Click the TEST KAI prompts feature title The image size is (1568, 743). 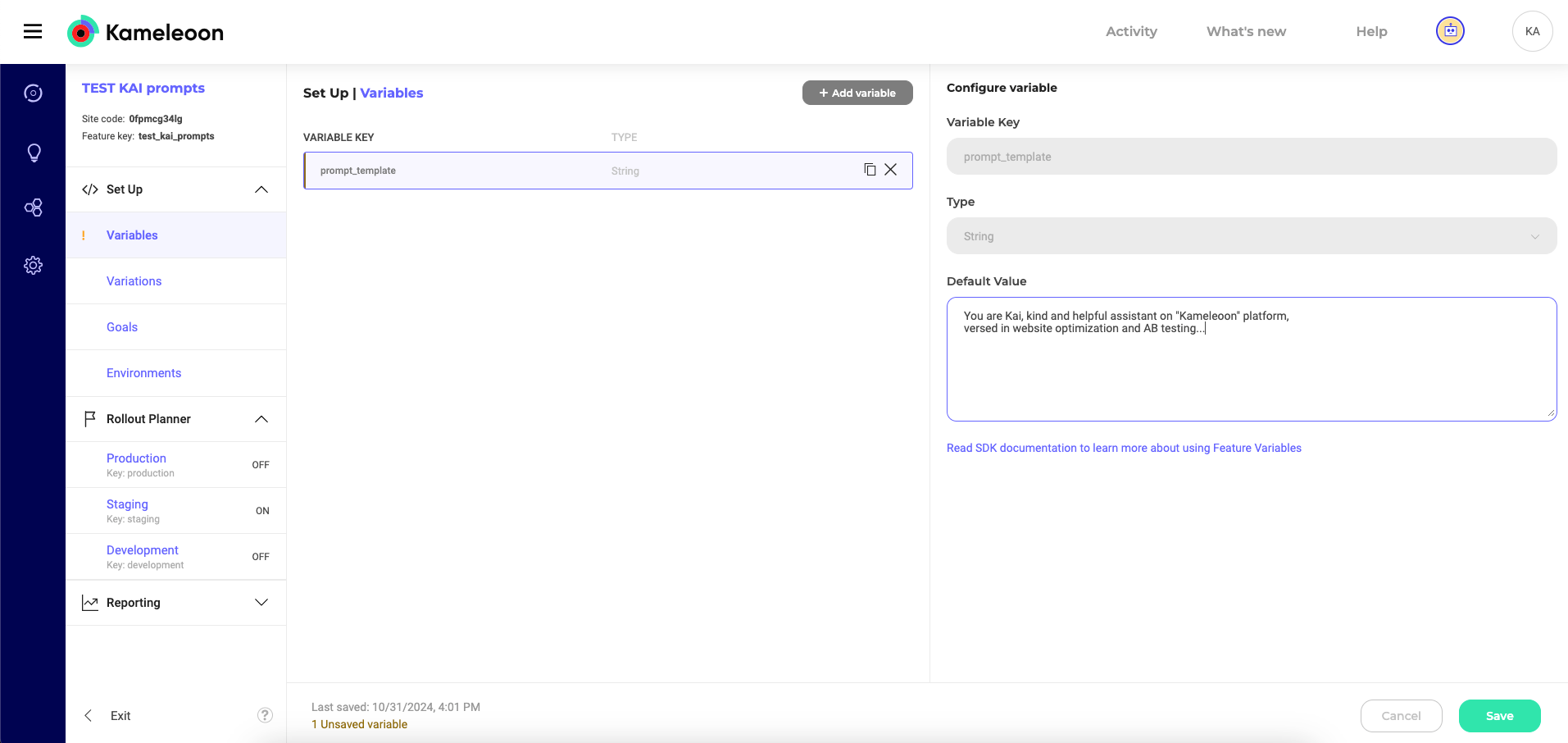click(x=143, y=88)
